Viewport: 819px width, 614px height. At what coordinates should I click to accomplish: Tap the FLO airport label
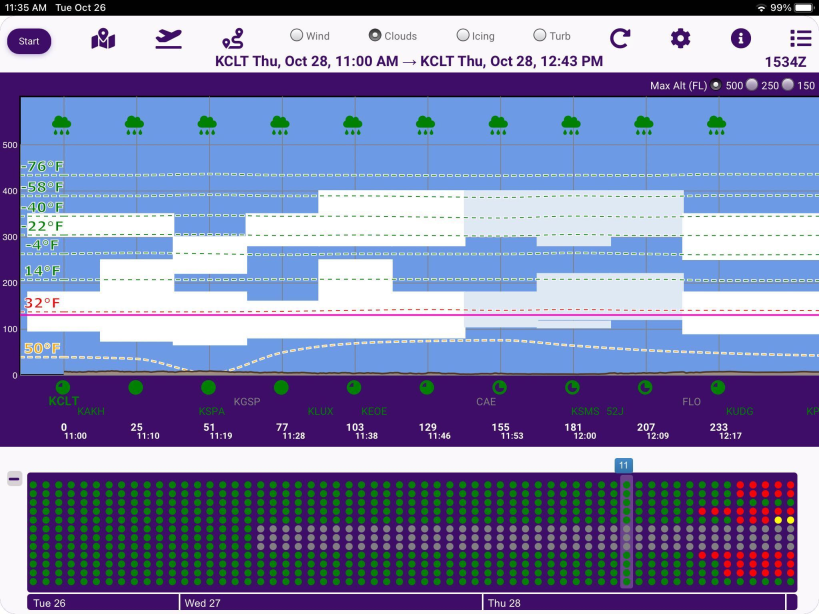click(691, 402)
